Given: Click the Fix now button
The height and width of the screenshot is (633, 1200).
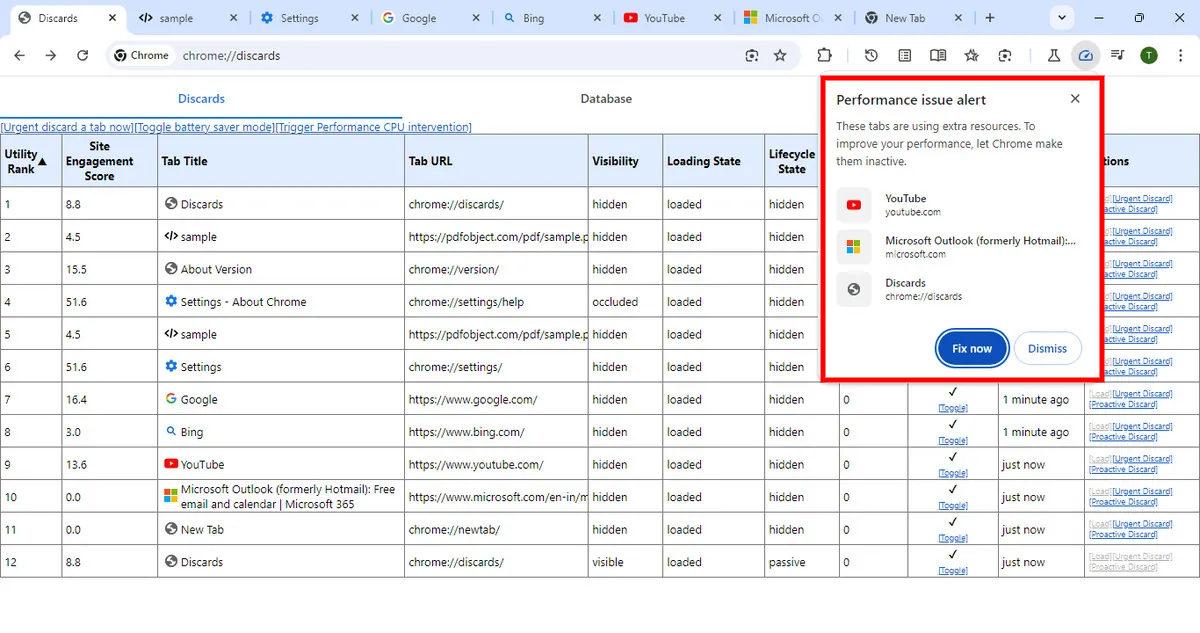Looking at the screenshot, I should [970, 348].
